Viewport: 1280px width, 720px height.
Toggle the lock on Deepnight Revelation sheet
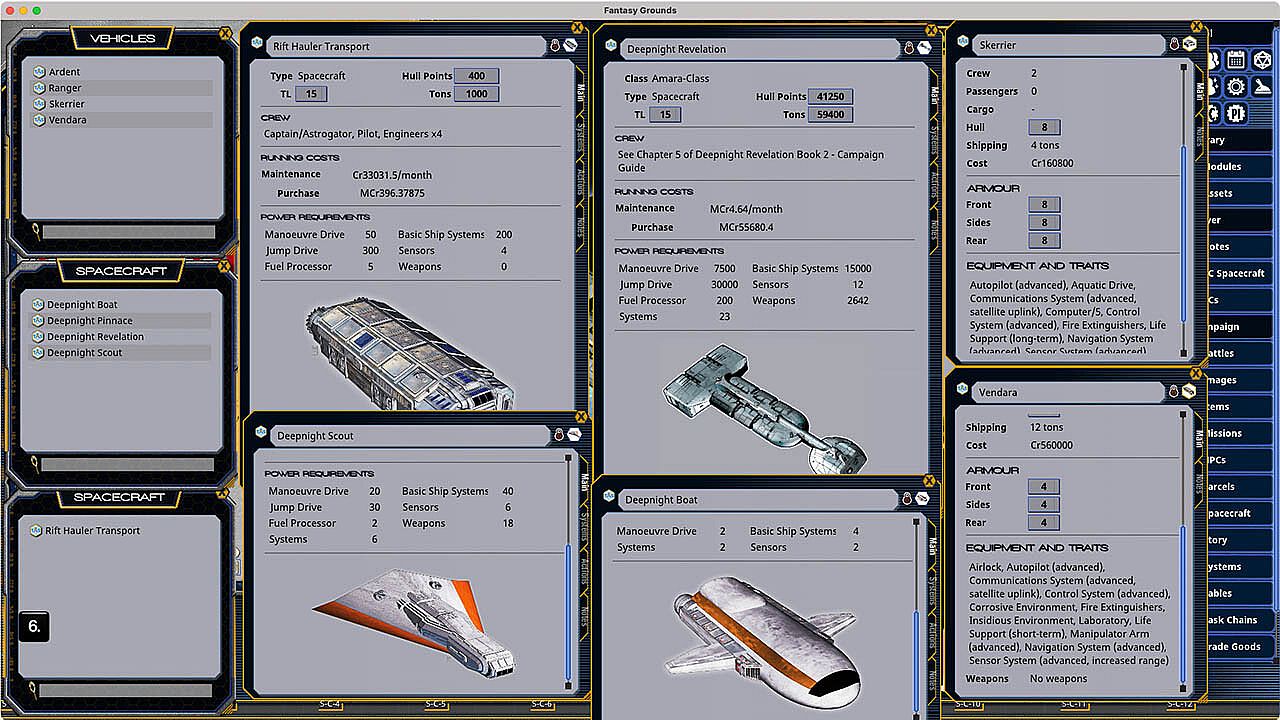pos(909,48)
